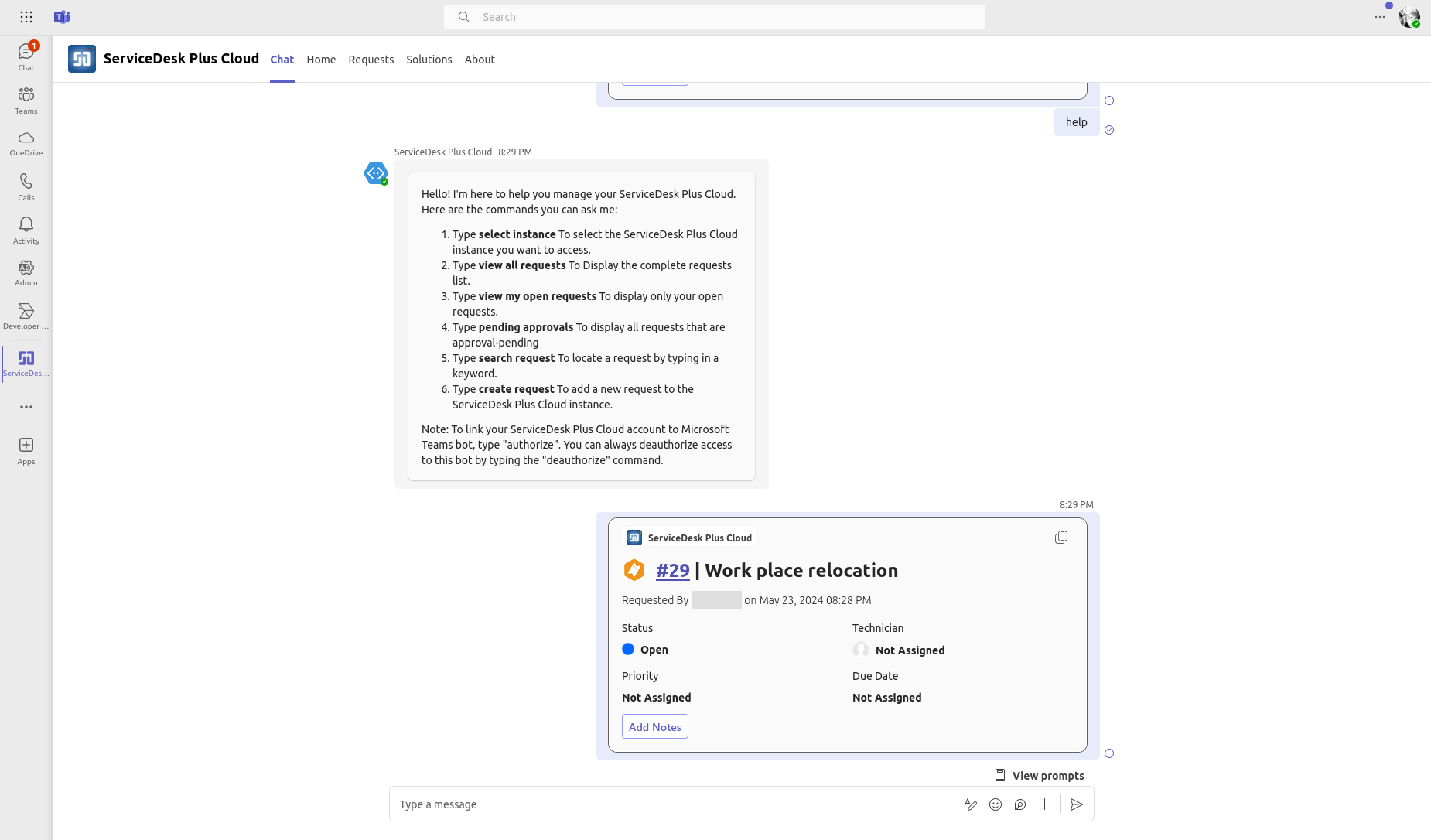Click the 'view all requests' command text
The width and height of the screenshot is (1431, 840).
[522, 265]
